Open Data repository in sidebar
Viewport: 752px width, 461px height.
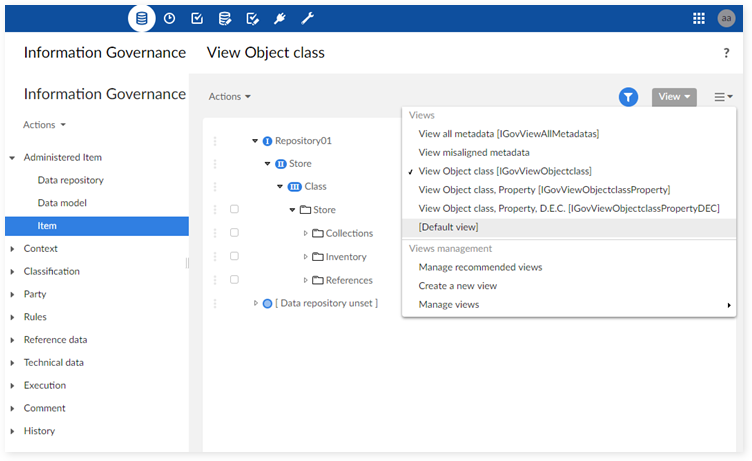click(x=70, y=180)
